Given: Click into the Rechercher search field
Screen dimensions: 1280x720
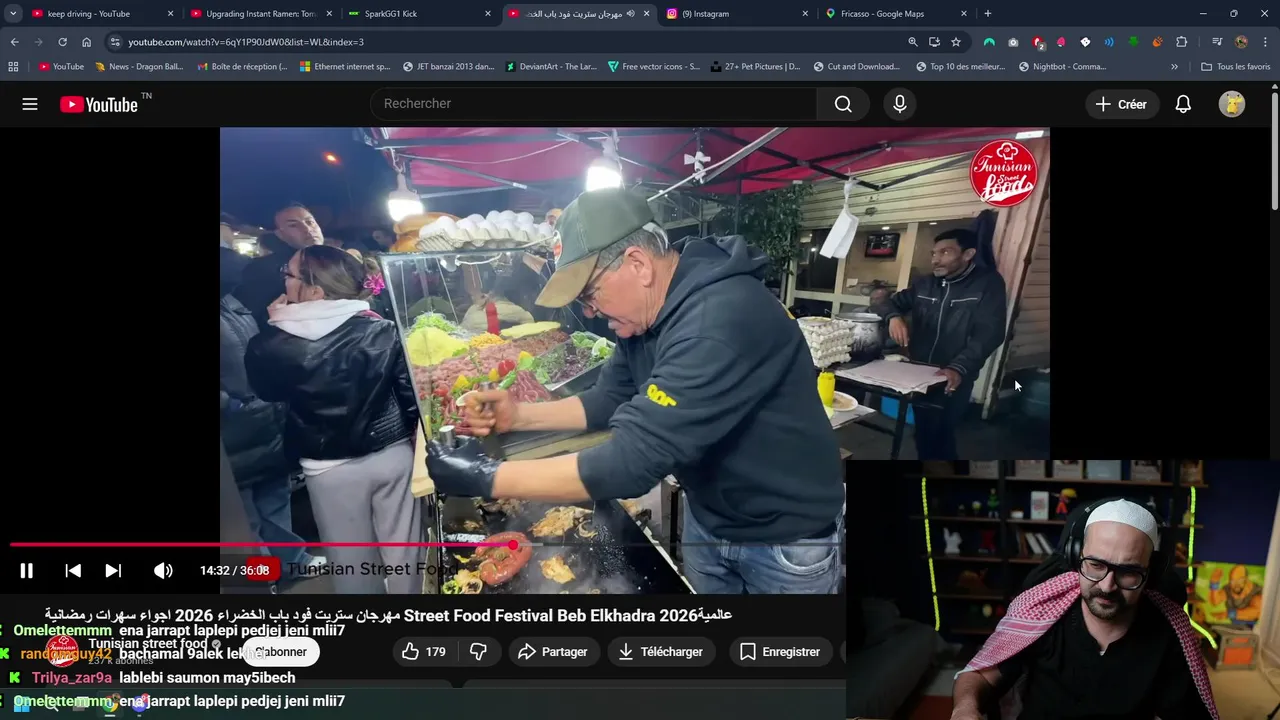Looking at the screenshot, I should (594, 104).
